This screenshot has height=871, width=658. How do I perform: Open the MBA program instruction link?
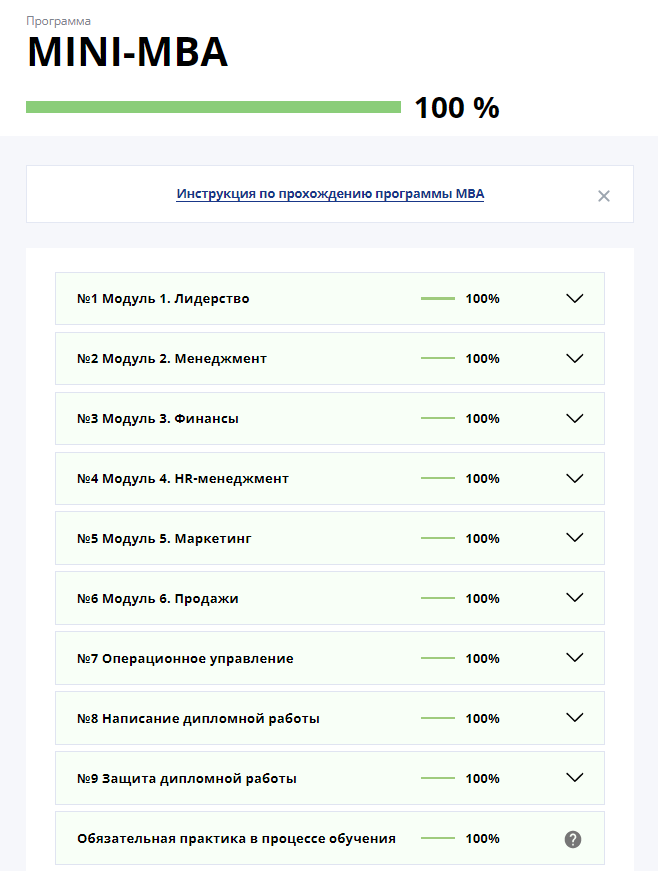330,194
